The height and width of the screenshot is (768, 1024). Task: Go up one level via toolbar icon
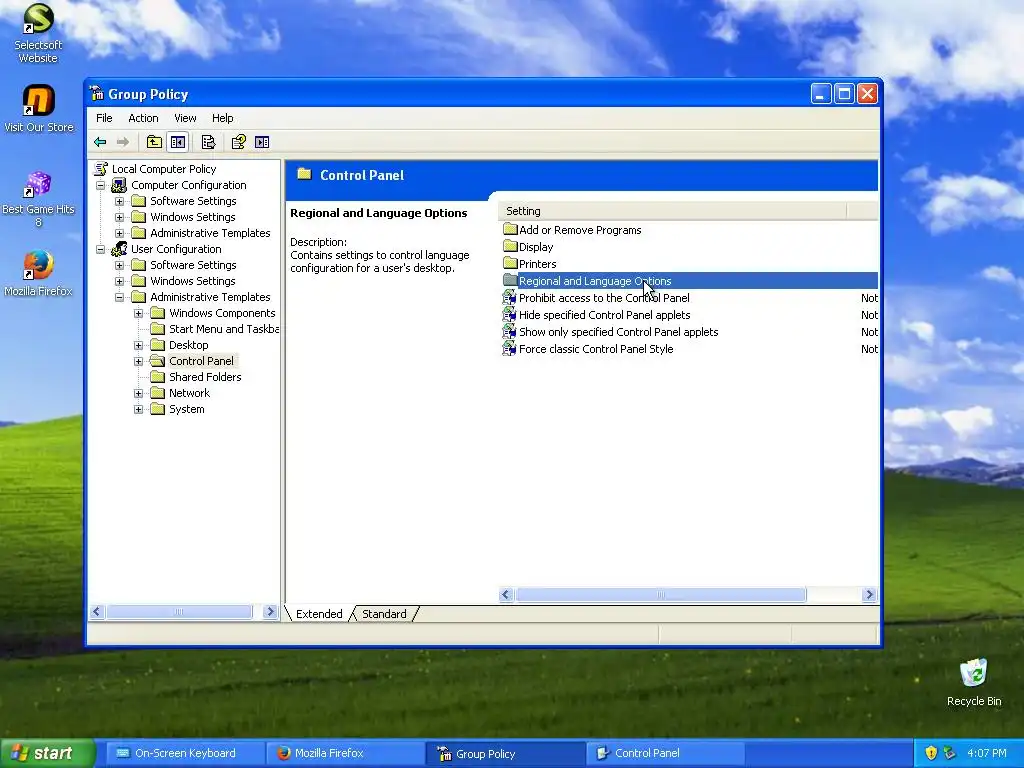pyautogui.click(x=154, y=142)
